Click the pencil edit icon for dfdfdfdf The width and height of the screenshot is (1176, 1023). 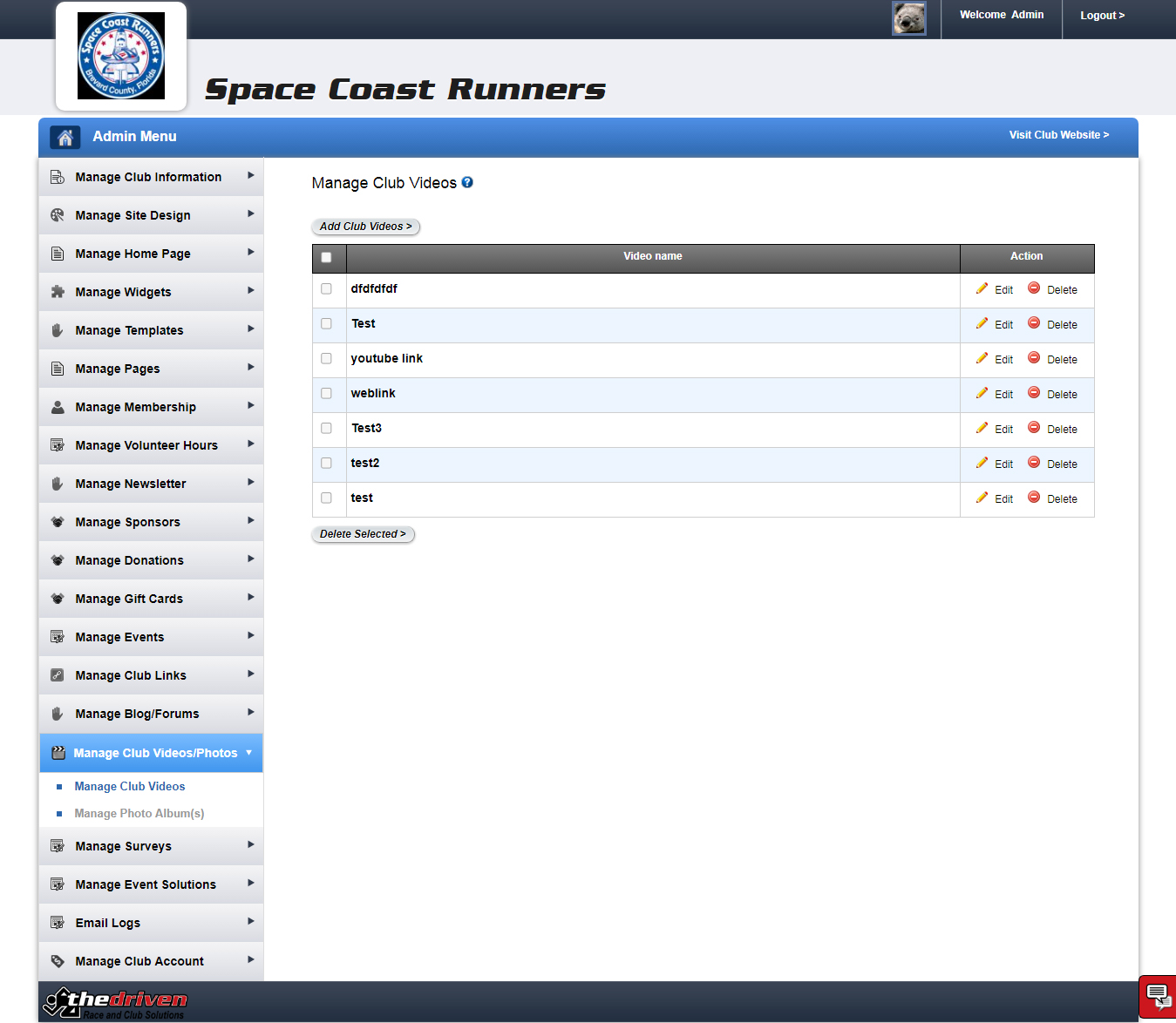(982, 288)
